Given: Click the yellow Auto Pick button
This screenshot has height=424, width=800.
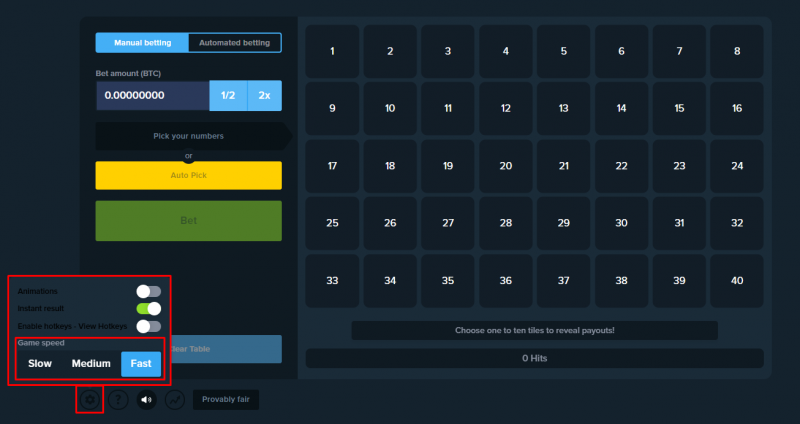Looking at the screenshot, I should pyautogui.click(x=188, y=176).
